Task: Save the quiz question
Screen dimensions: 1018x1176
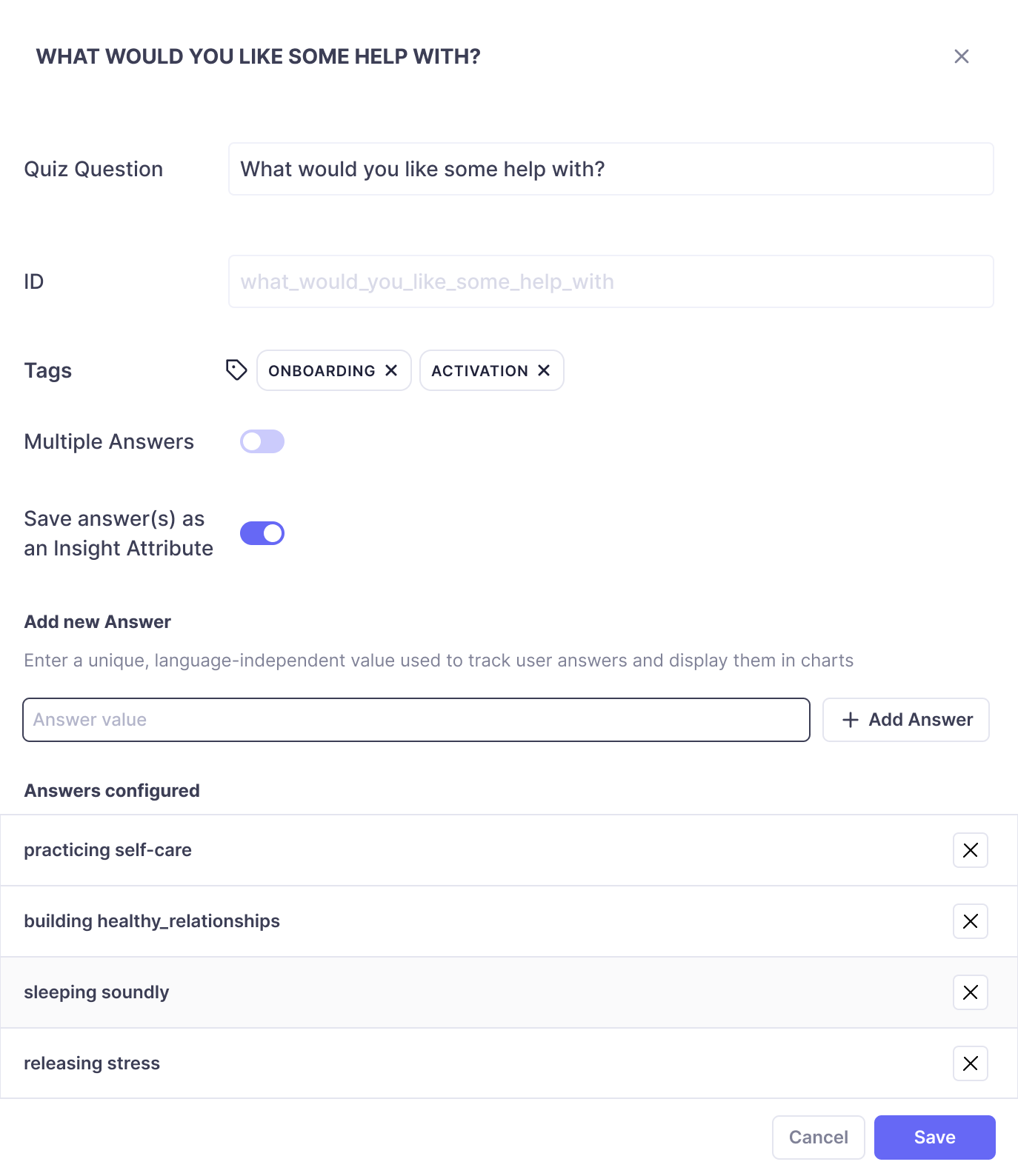Action: tap(935, 1137)
